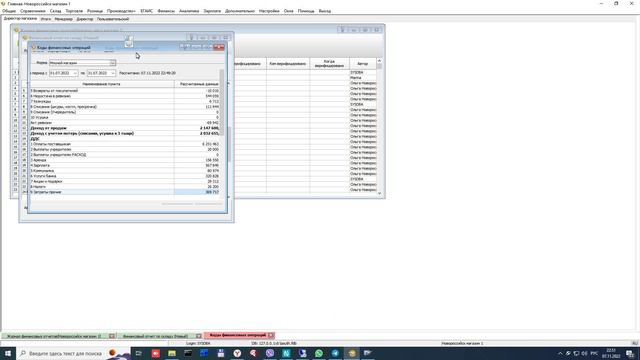Screen dimensions: 640x360
Task: Open the Розница menu
Action: tap(95, 11)
